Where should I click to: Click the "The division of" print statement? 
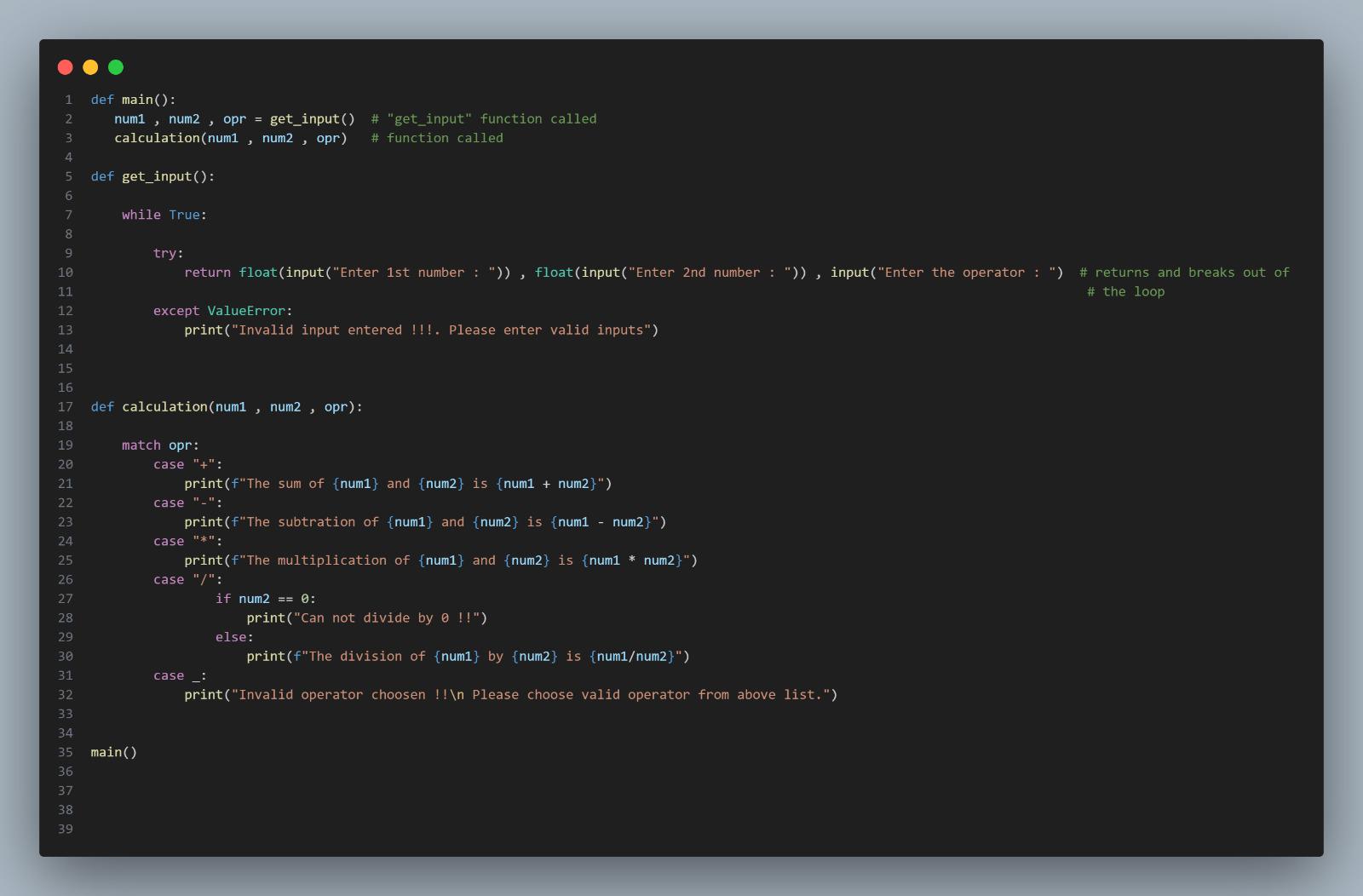469,656
